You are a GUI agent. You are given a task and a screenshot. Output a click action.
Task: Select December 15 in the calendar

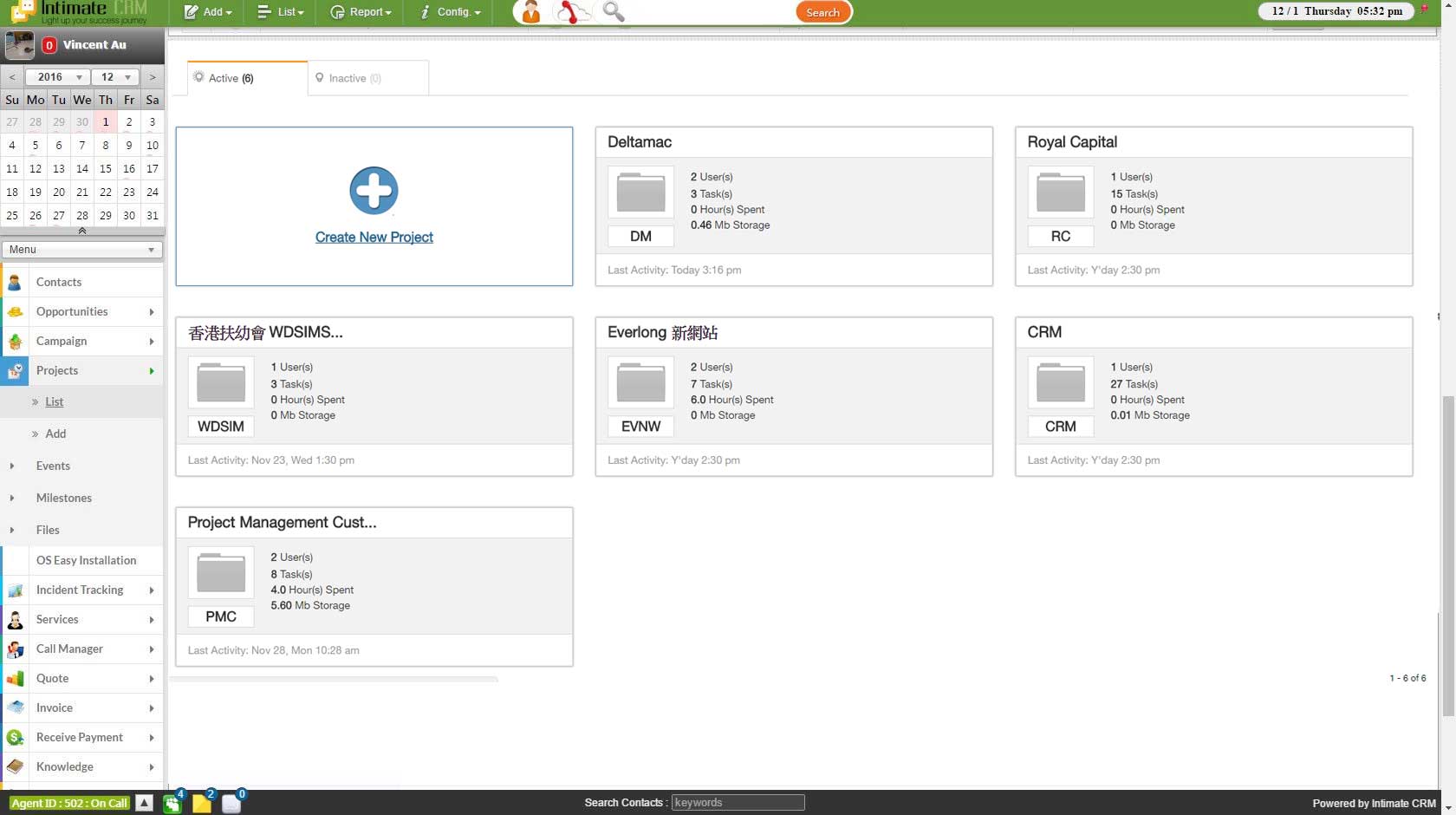pos(106,169)
